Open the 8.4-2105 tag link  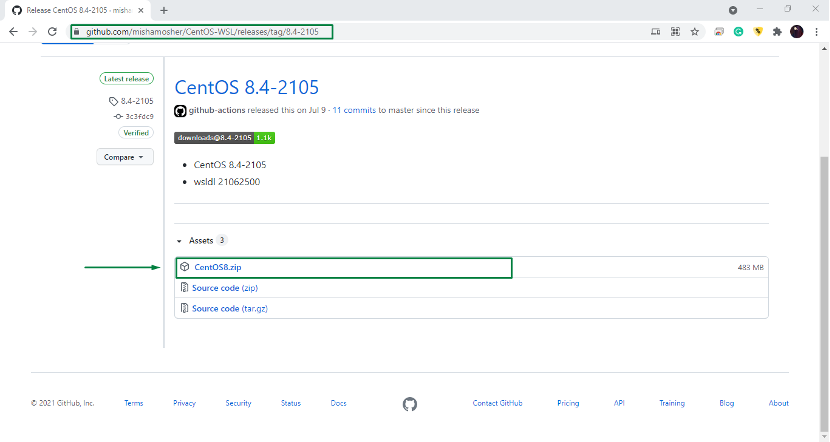point(137,101)
